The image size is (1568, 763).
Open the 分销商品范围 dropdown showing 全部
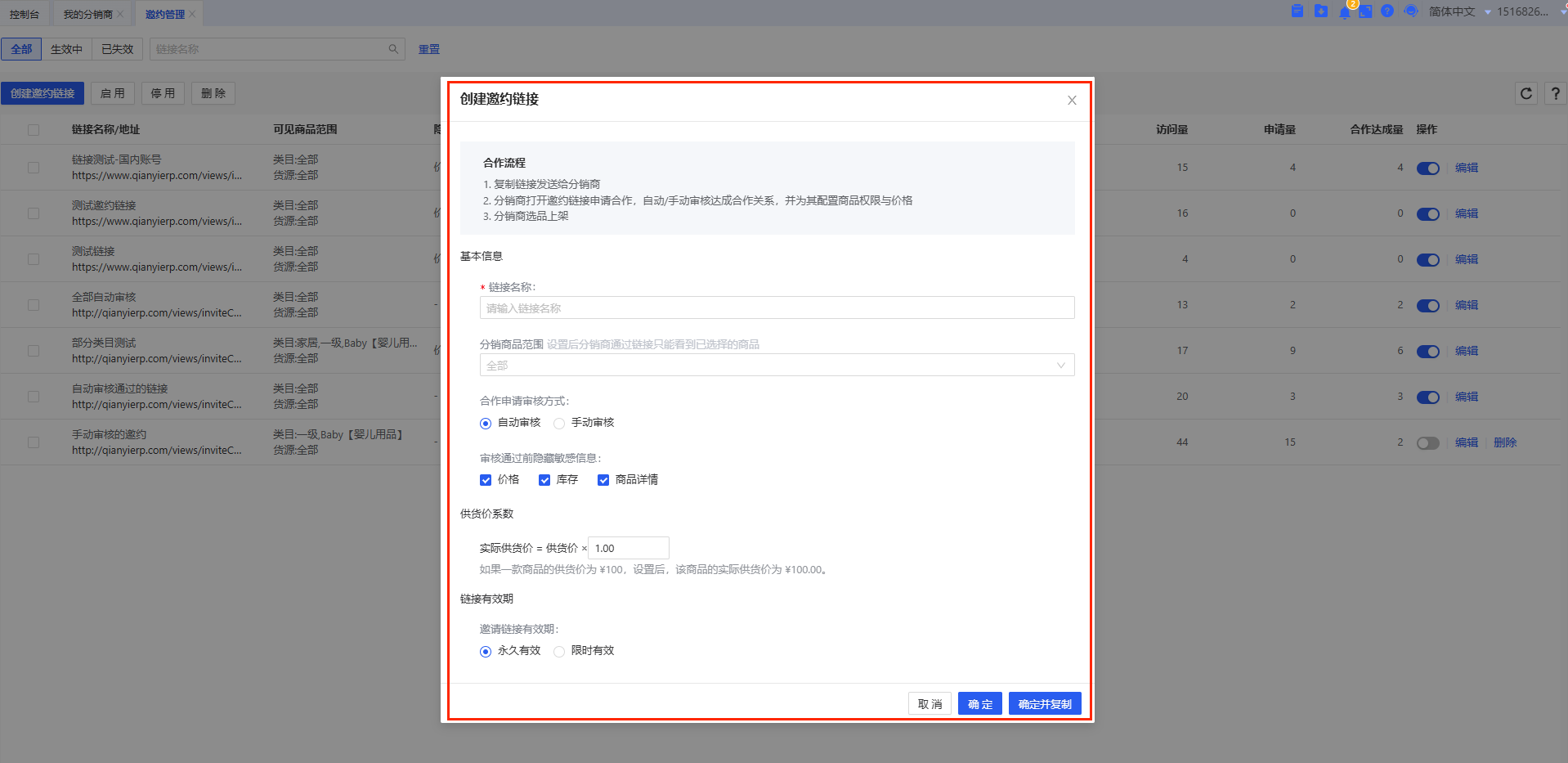pyautogui.click(x=777, y=365)
